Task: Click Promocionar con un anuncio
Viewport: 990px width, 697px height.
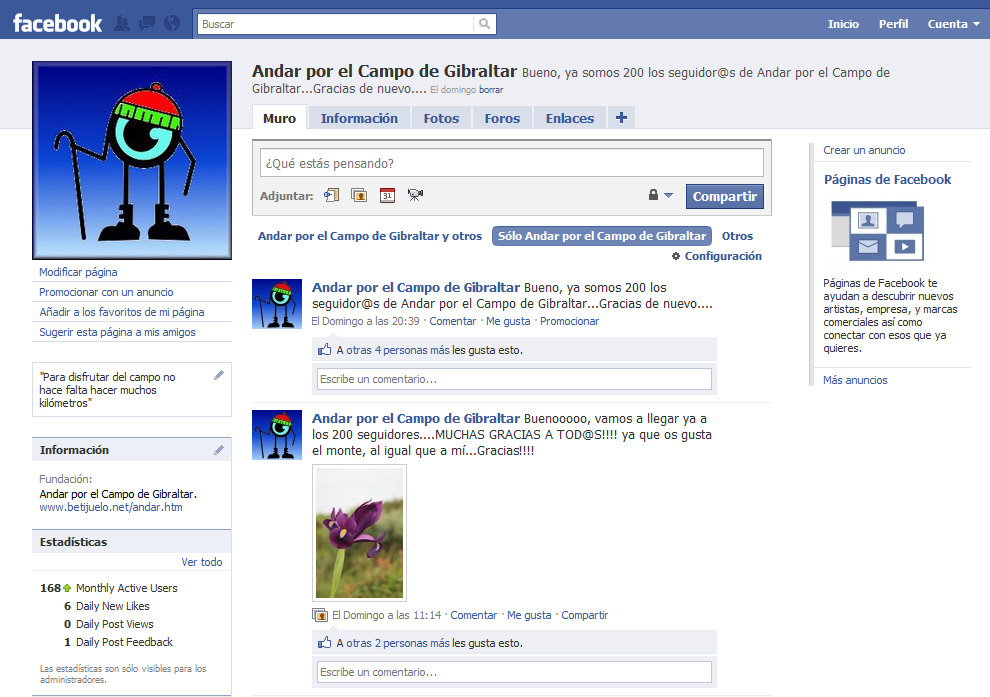Action: pos(106,292)
